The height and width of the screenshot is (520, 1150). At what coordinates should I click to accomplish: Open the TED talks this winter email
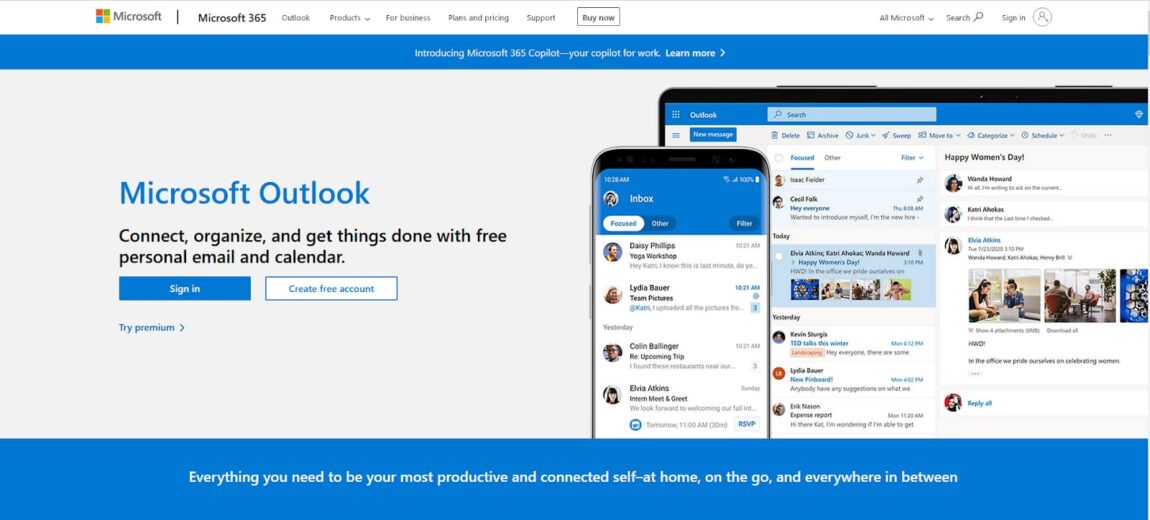(854, 343)
